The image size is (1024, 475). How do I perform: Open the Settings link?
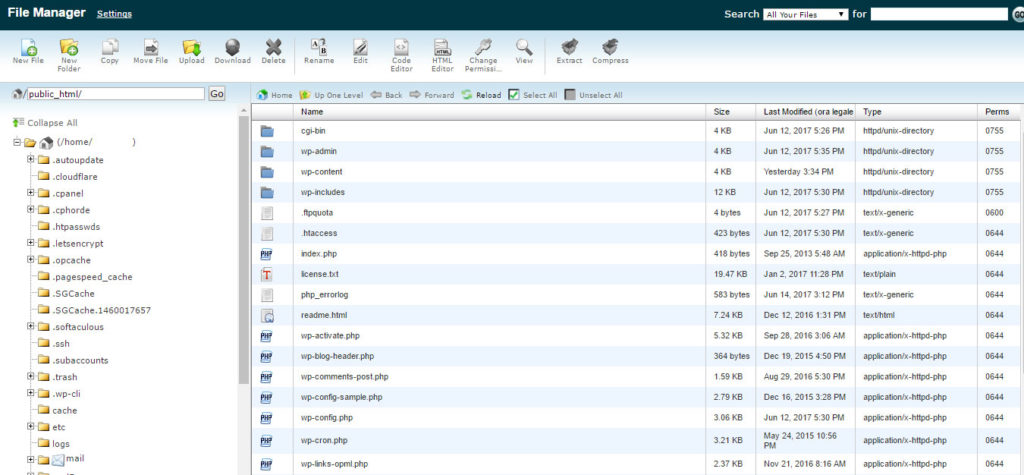coord(114,14)
